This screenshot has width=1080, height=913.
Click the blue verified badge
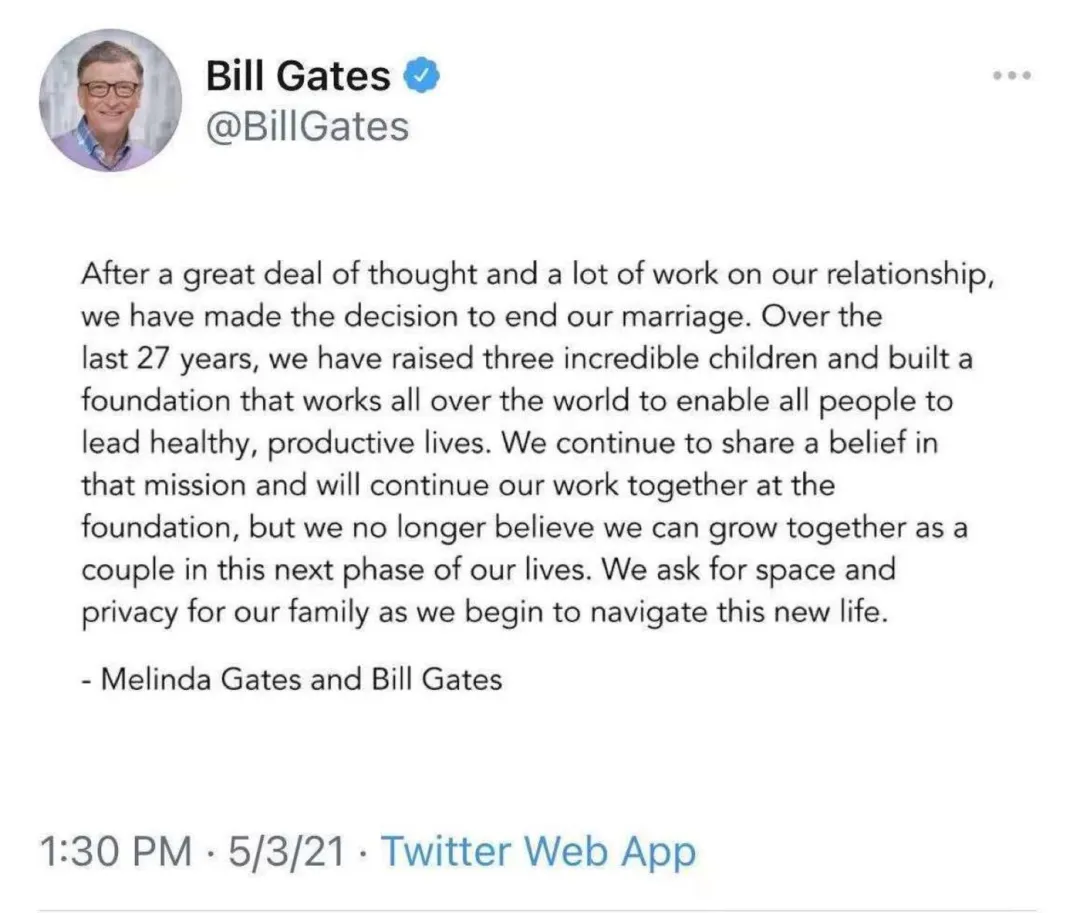pos(421,75)
